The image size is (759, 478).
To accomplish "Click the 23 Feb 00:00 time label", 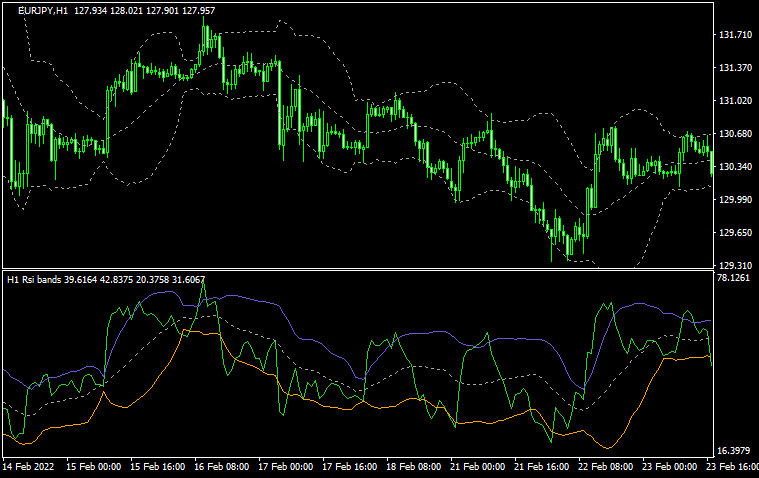I will pyautogui.click(x=669, y=467).
